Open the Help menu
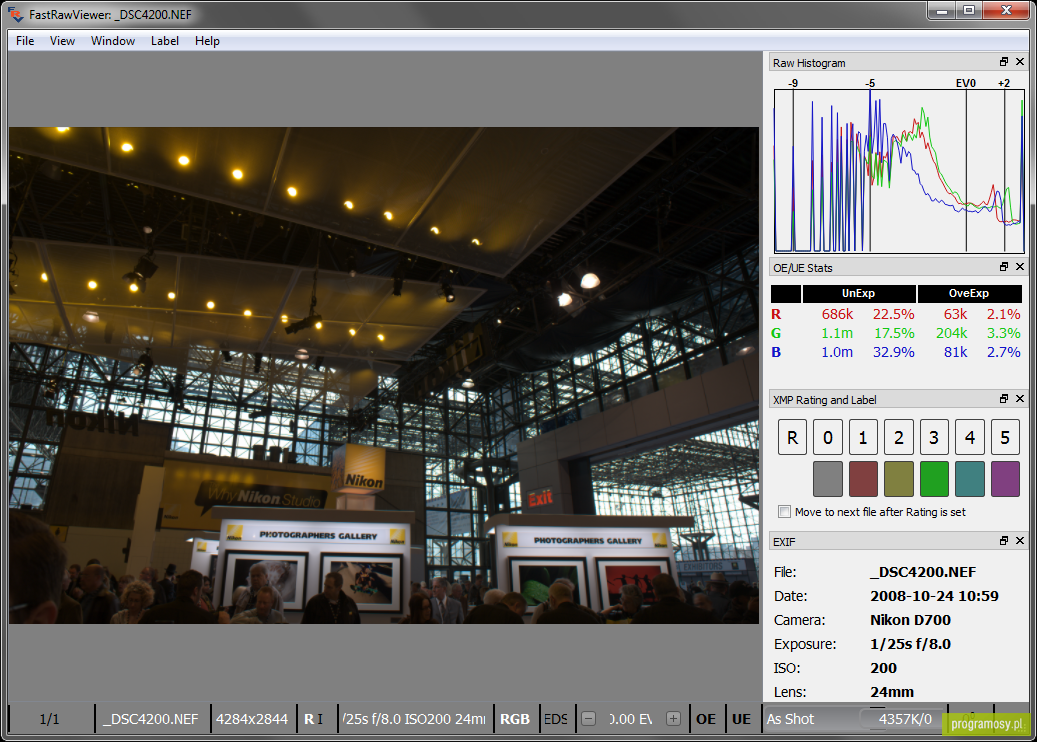1037x742 pixels. coord(207,41)
